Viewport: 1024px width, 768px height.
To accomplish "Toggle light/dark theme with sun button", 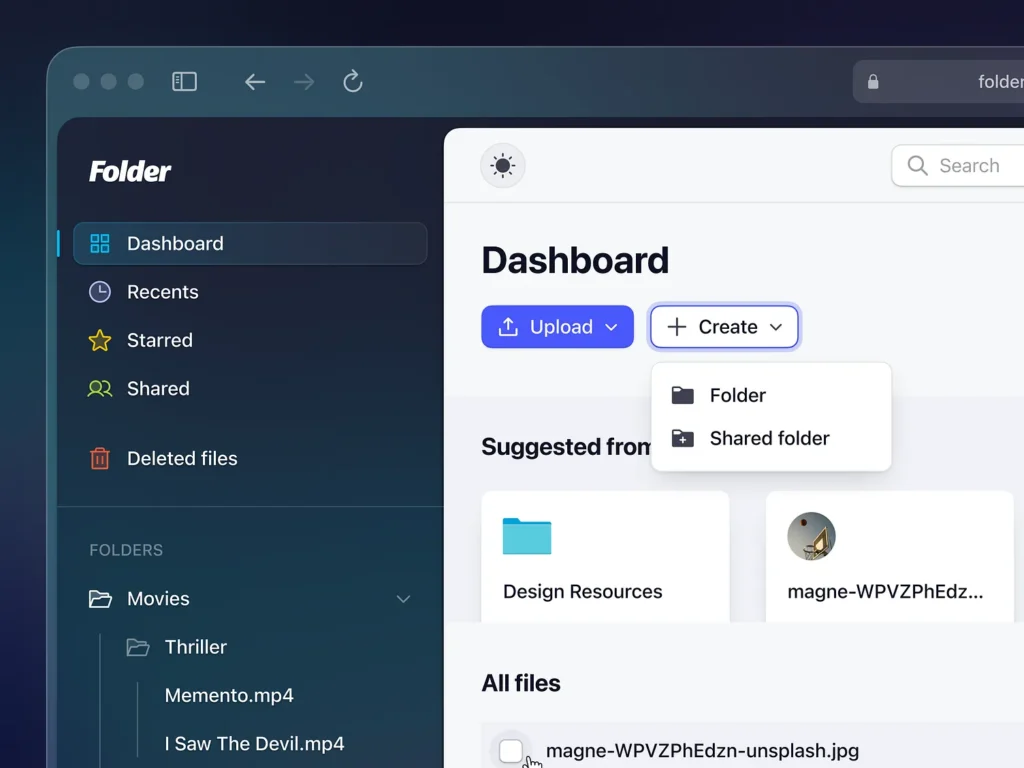I will tap(503, 165).
